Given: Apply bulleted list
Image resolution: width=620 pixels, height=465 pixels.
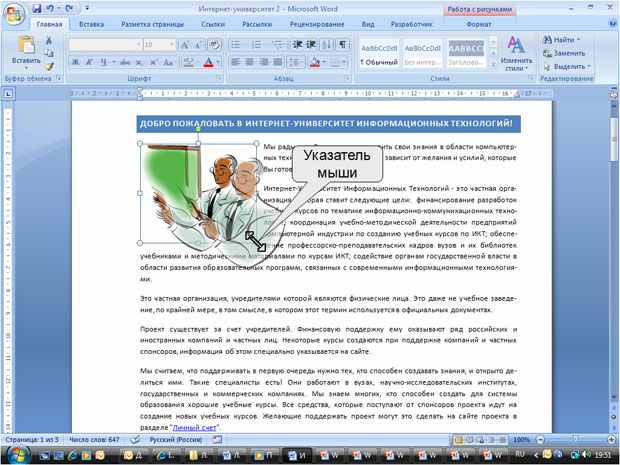Looking at the screenshot, I should click(x=236, y=45).
